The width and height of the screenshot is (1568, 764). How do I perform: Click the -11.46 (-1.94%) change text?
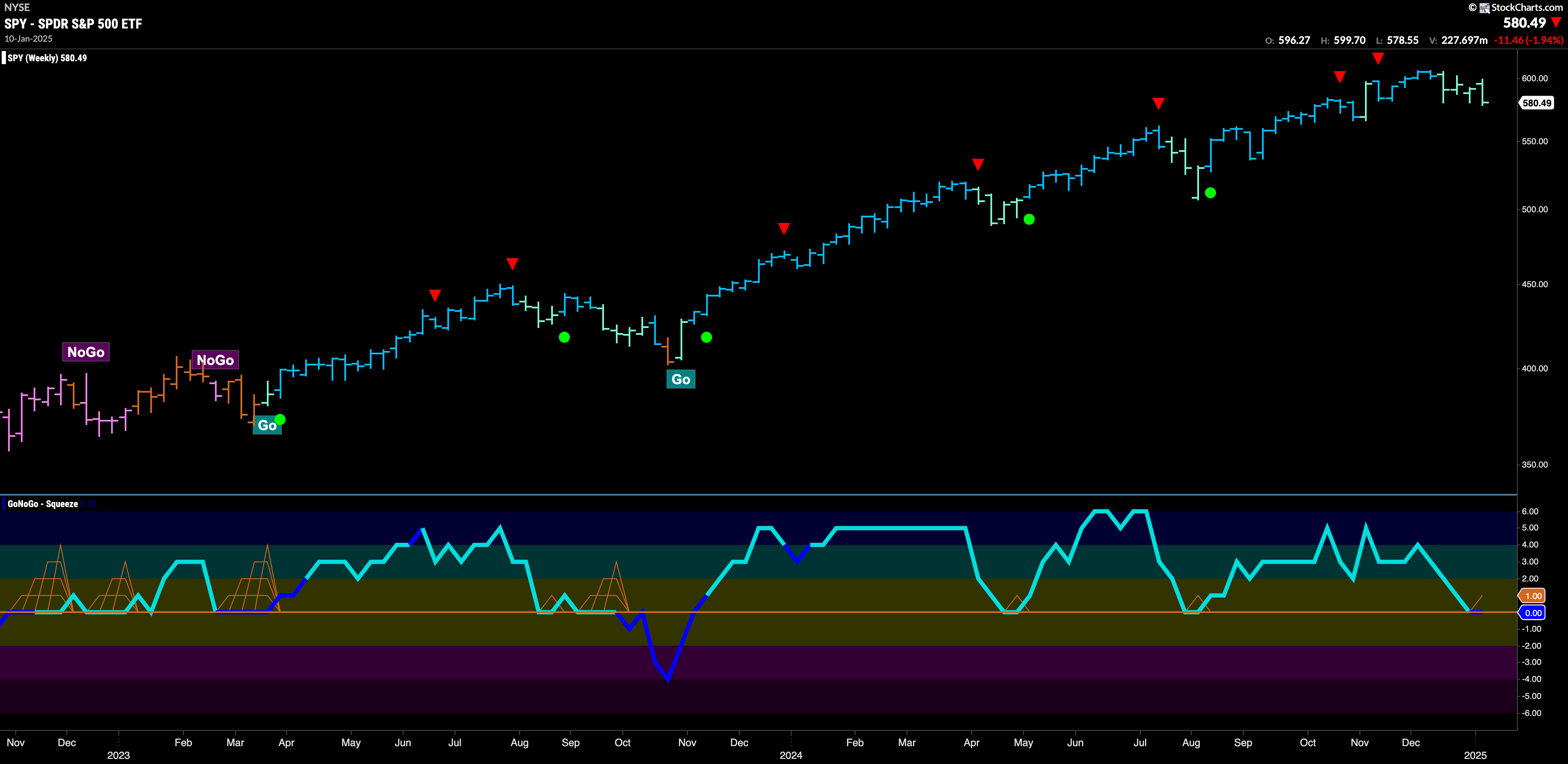point(1528,40)
